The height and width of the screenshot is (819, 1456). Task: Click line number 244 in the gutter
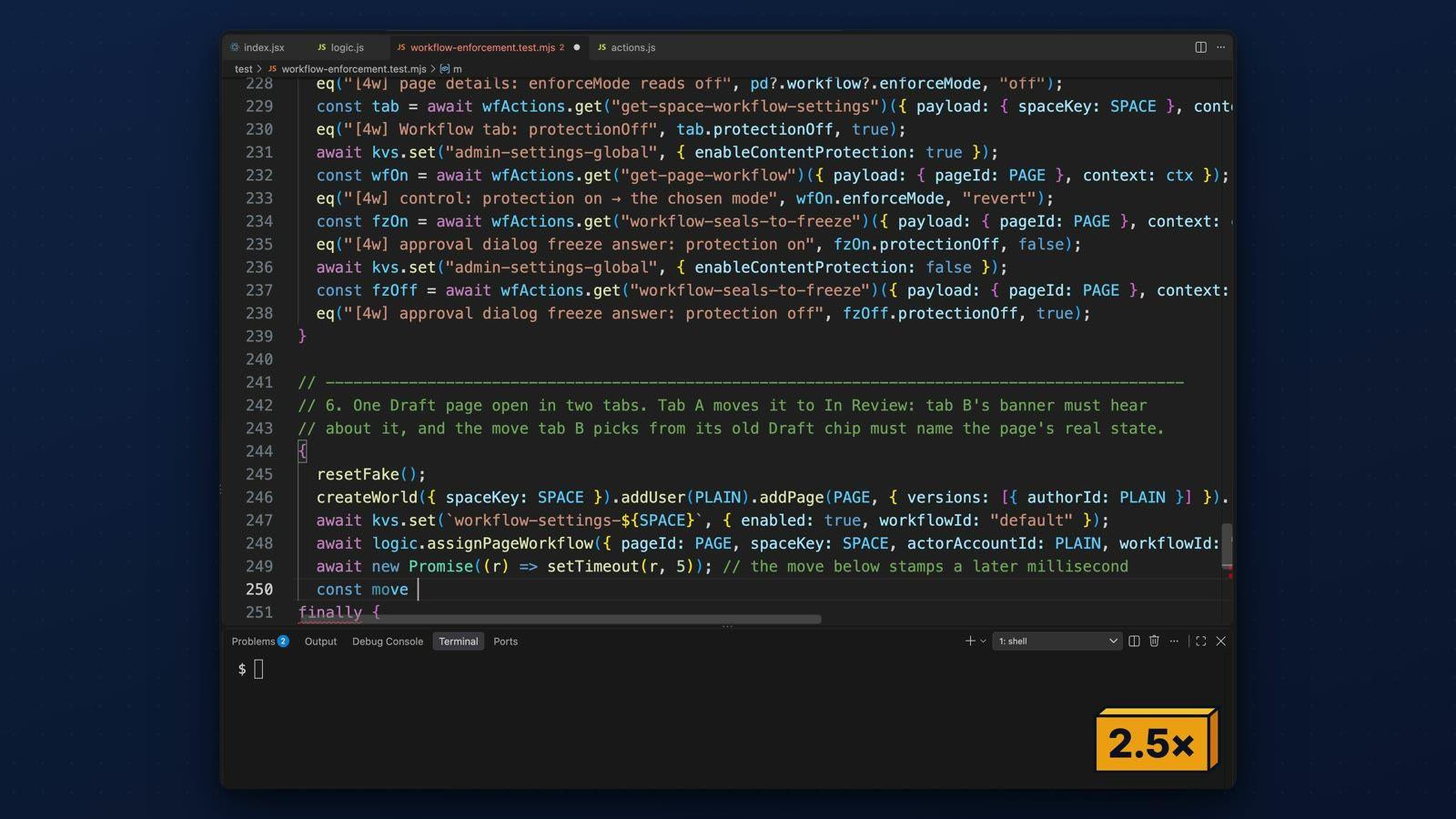tap(259, 451)
